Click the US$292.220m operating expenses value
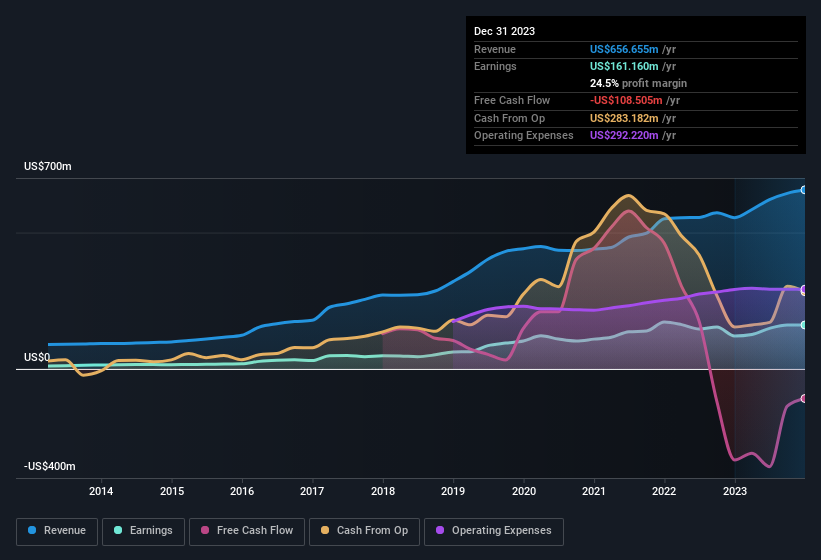821x560 pixels. pyautogui.click(x=624, y=136)
